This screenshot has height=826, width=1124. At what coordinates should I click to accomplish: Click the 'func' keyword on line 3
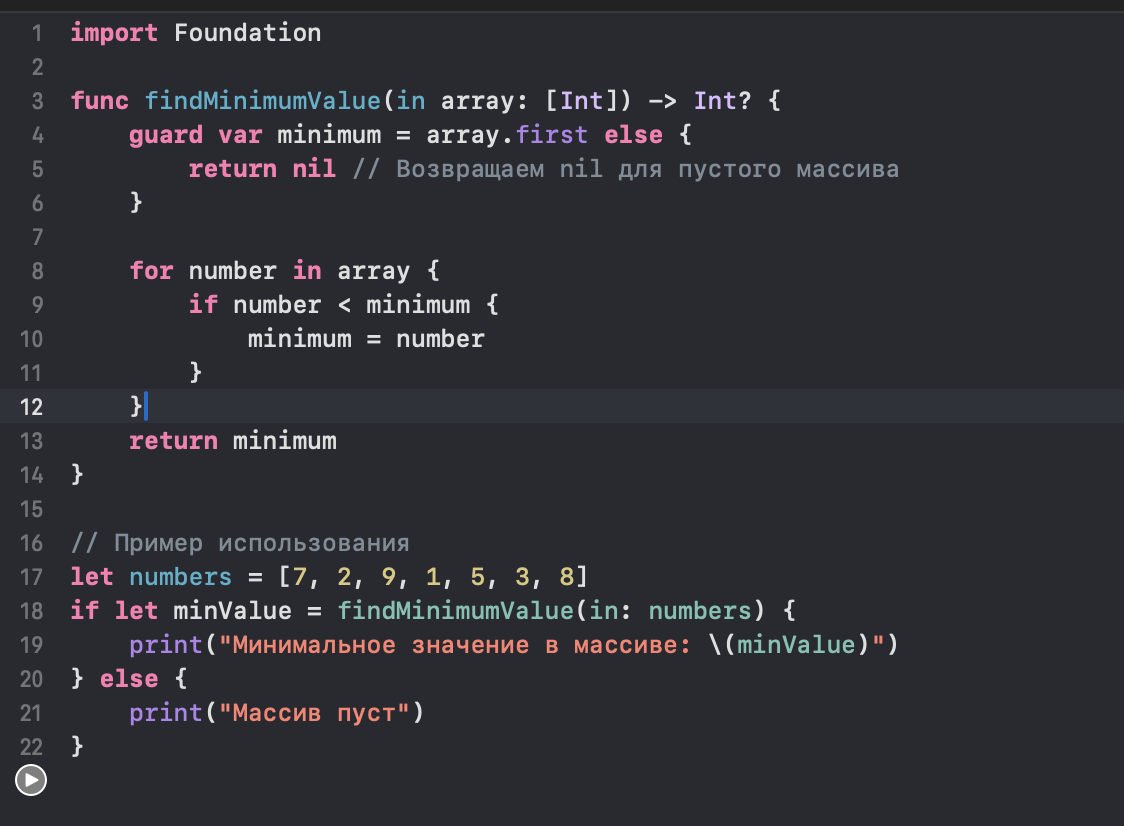tap(100, 100)
